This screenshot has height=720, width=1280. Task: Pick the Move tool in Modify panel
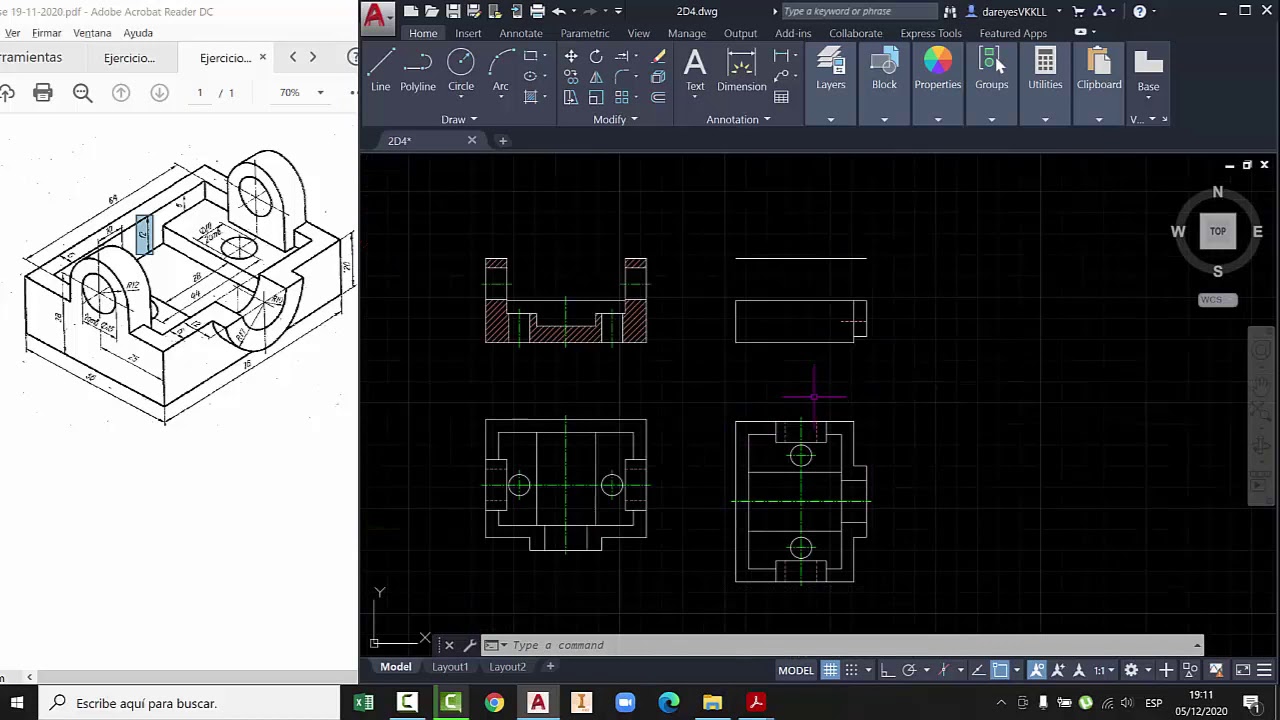click(x=571, y=56)
